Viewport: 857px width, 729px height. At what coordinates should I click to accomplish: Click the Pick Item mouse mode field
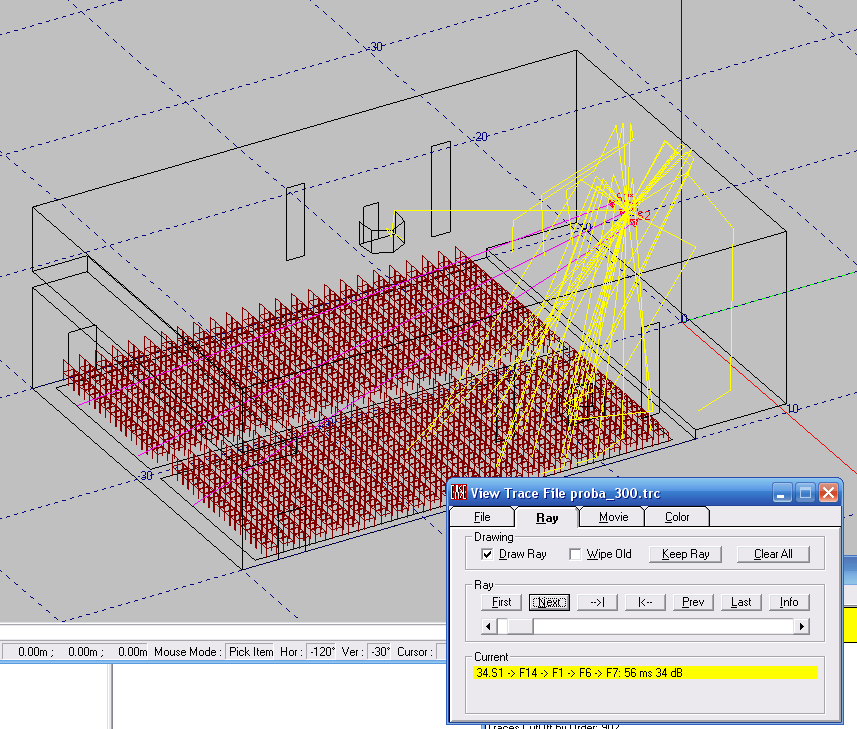click(251, 652)
